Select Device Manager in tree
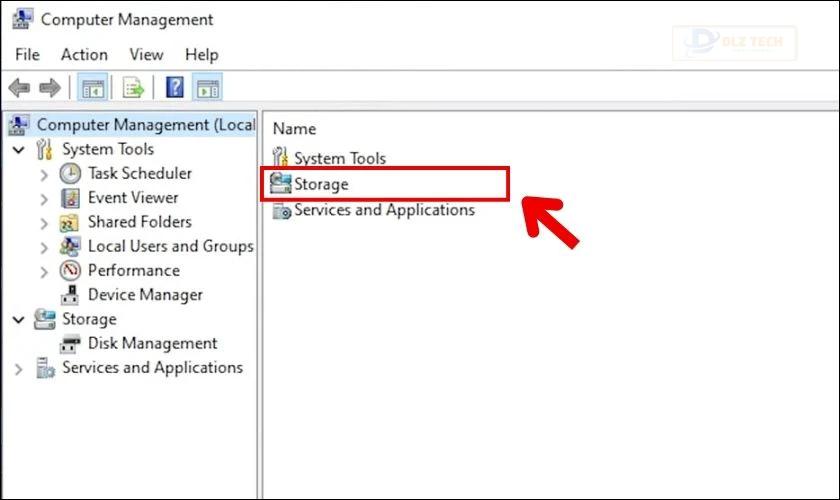840x500 pixels. click(x=145, y=295)
